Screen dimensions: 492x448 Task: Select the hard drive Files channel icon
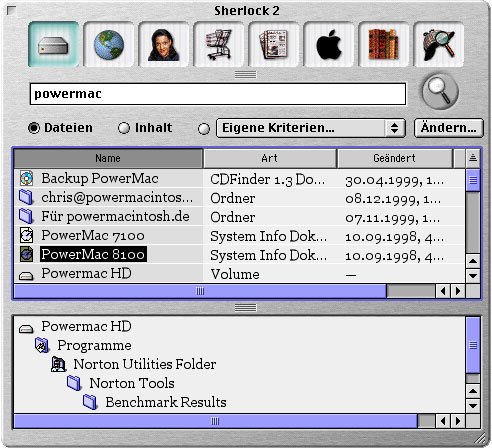coord(54,44)
